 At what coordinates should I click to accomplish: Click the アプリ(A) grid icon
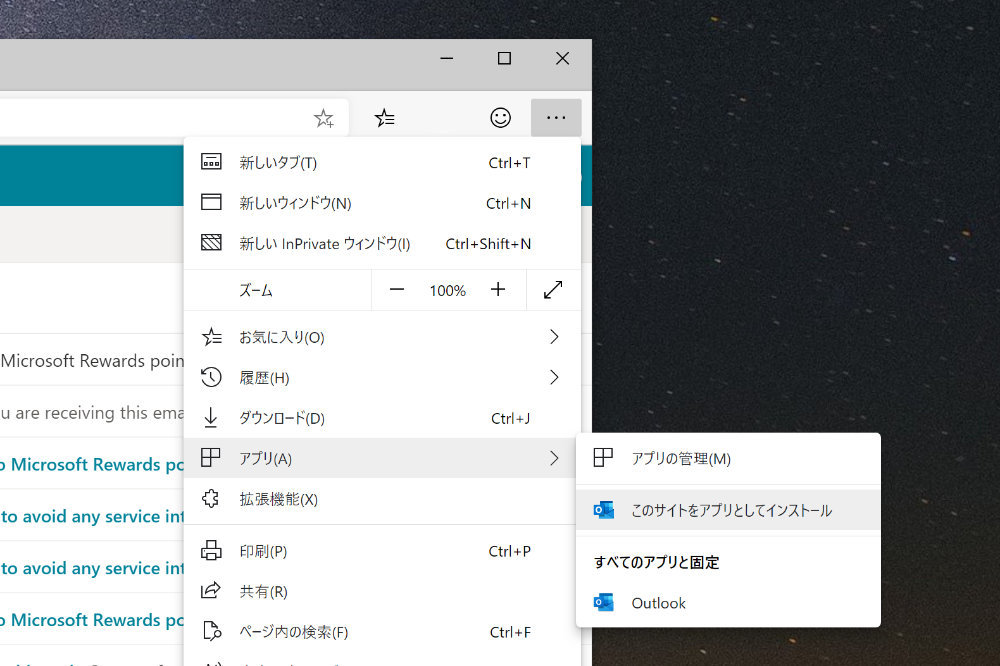click(210, 457)
